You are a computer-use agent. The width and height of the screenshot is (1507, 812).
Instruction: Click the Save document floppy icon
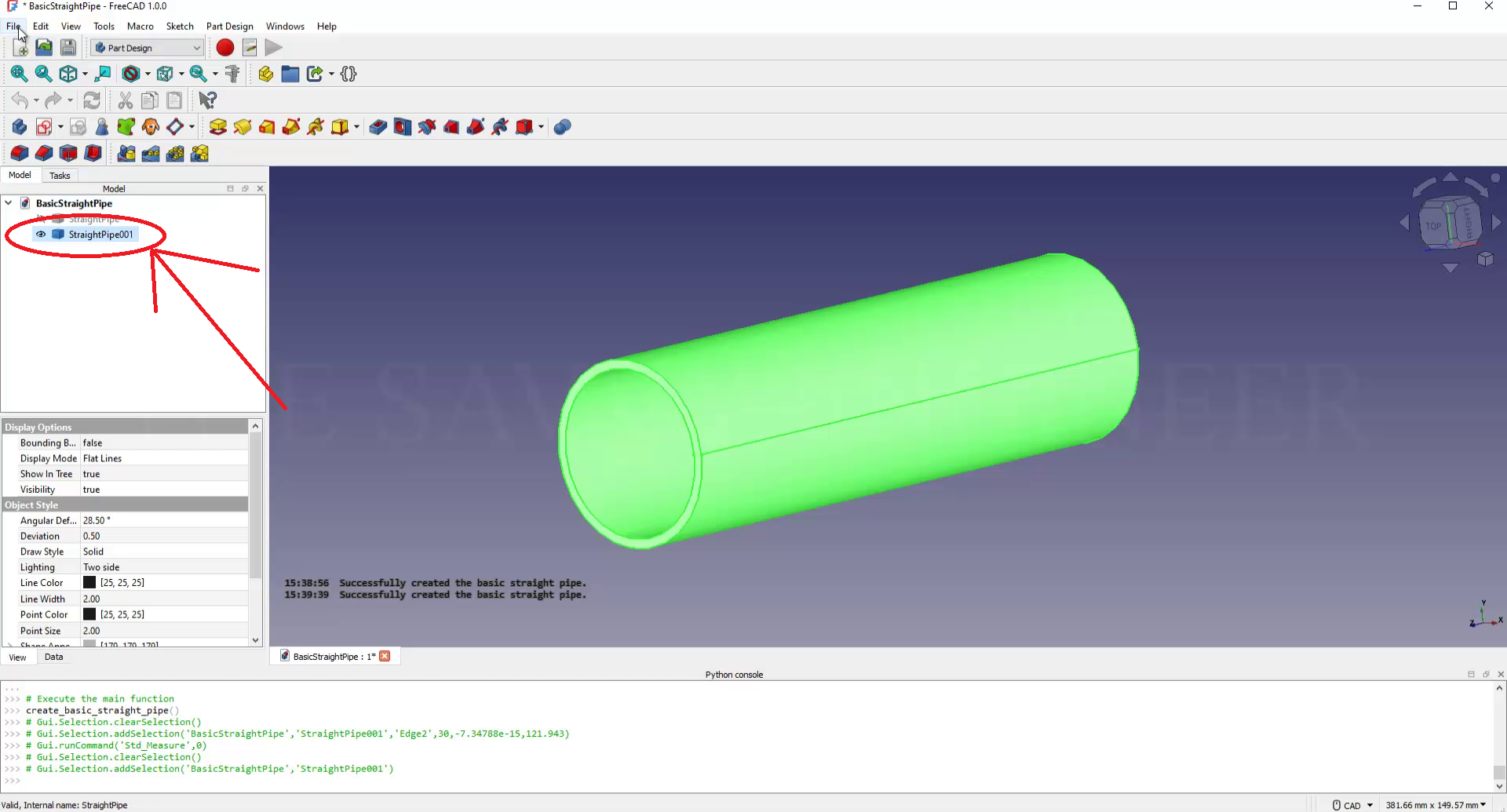68,48
